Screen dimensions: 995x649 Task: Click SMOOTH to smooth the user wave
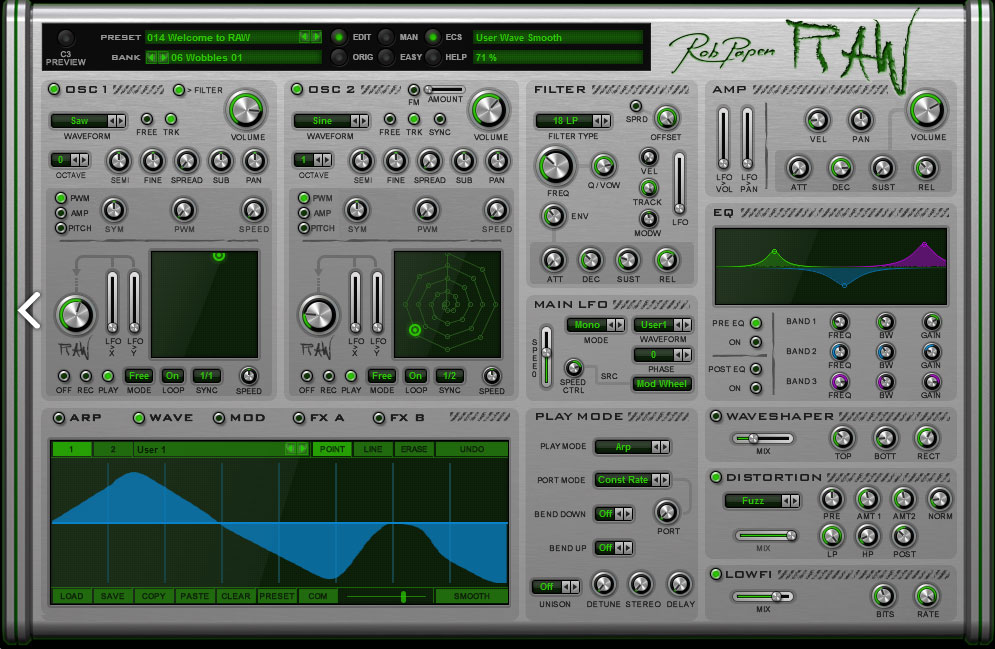click(x=471, y=596)
